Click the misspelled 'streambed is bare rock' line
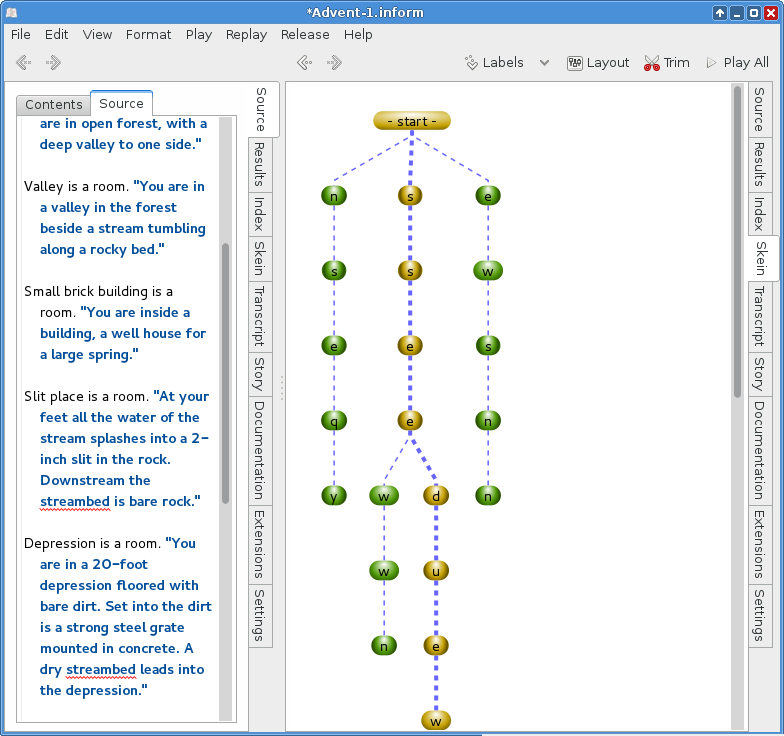The height and width of the screenshot is (736, 784). click(120, 502)
